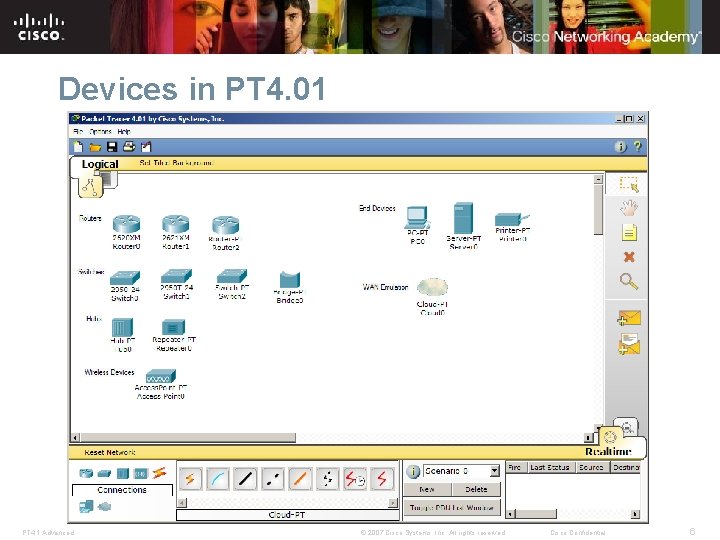Select the Bridge-PT Bridge0 device

(290, 280)
